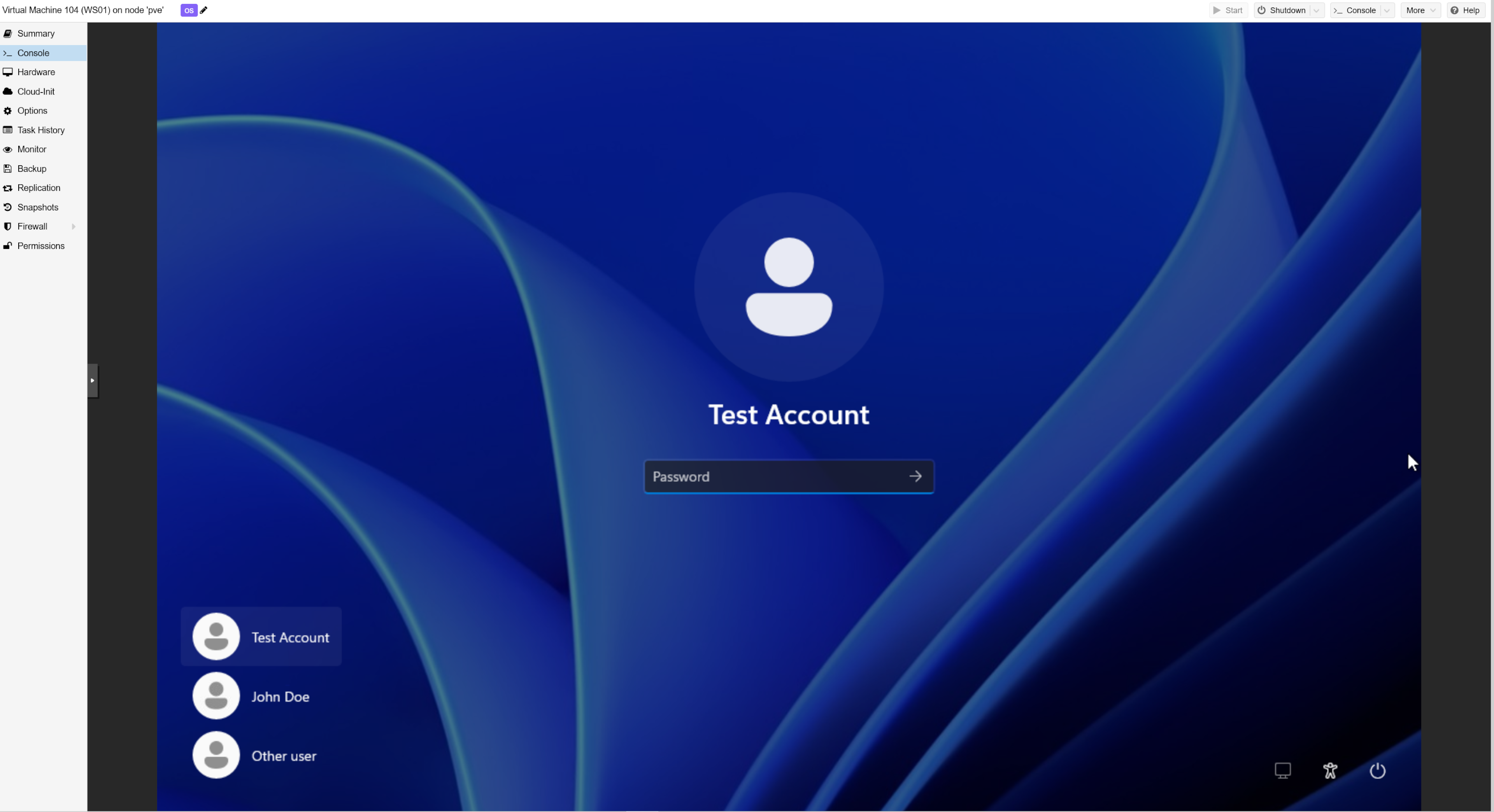Click the network display icon
This screenshot has width=1494, height=812.
click(x=1283, y=770)
